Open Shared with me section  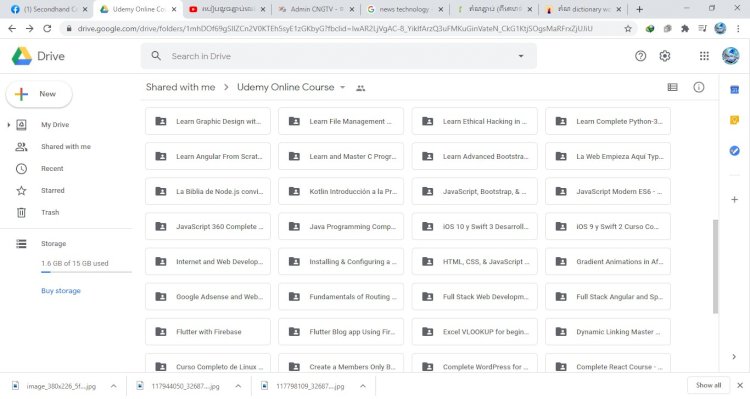(66, 147)
